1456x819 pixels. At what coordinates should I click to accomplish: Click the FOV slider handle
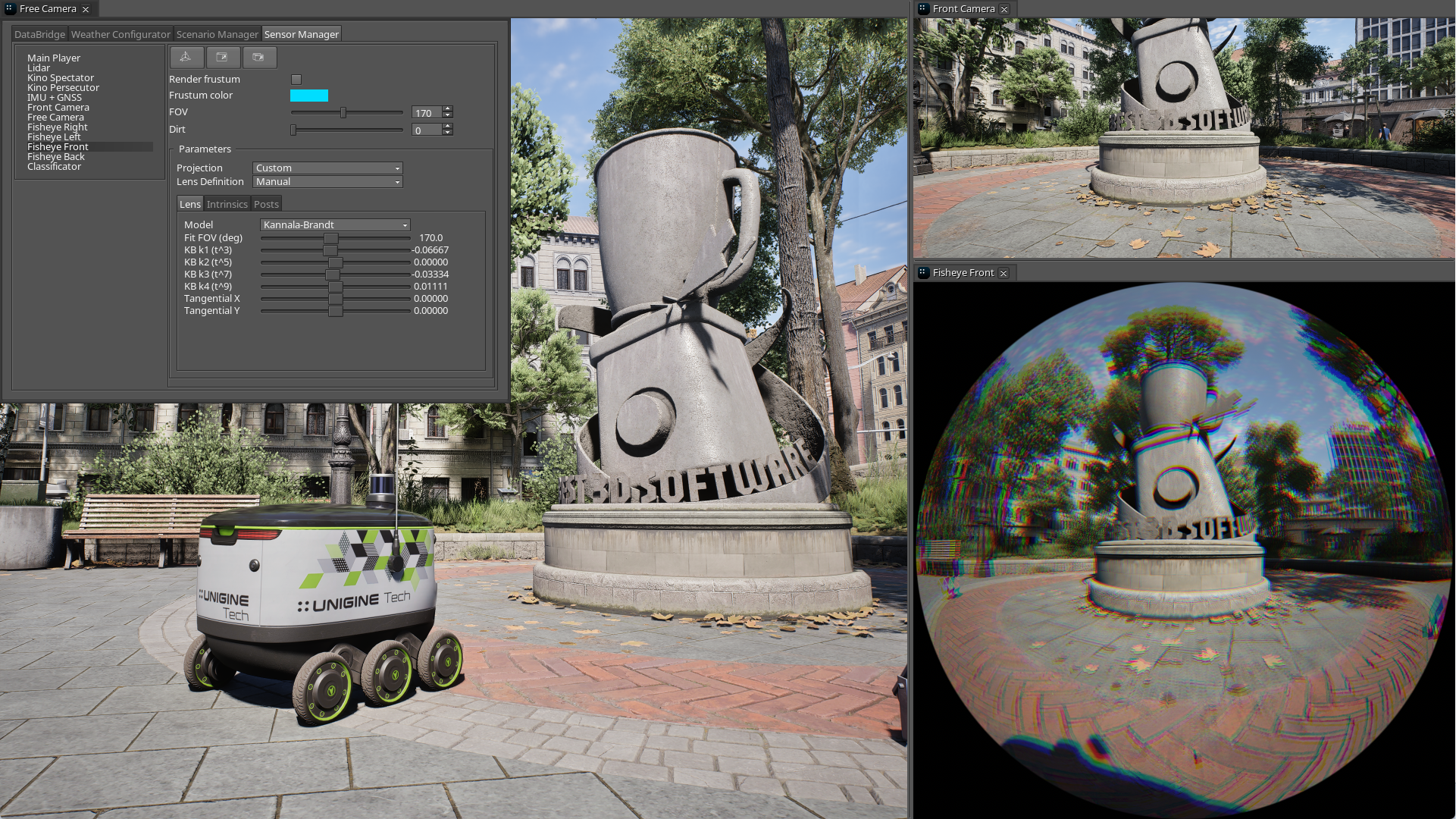pos(343,113)
